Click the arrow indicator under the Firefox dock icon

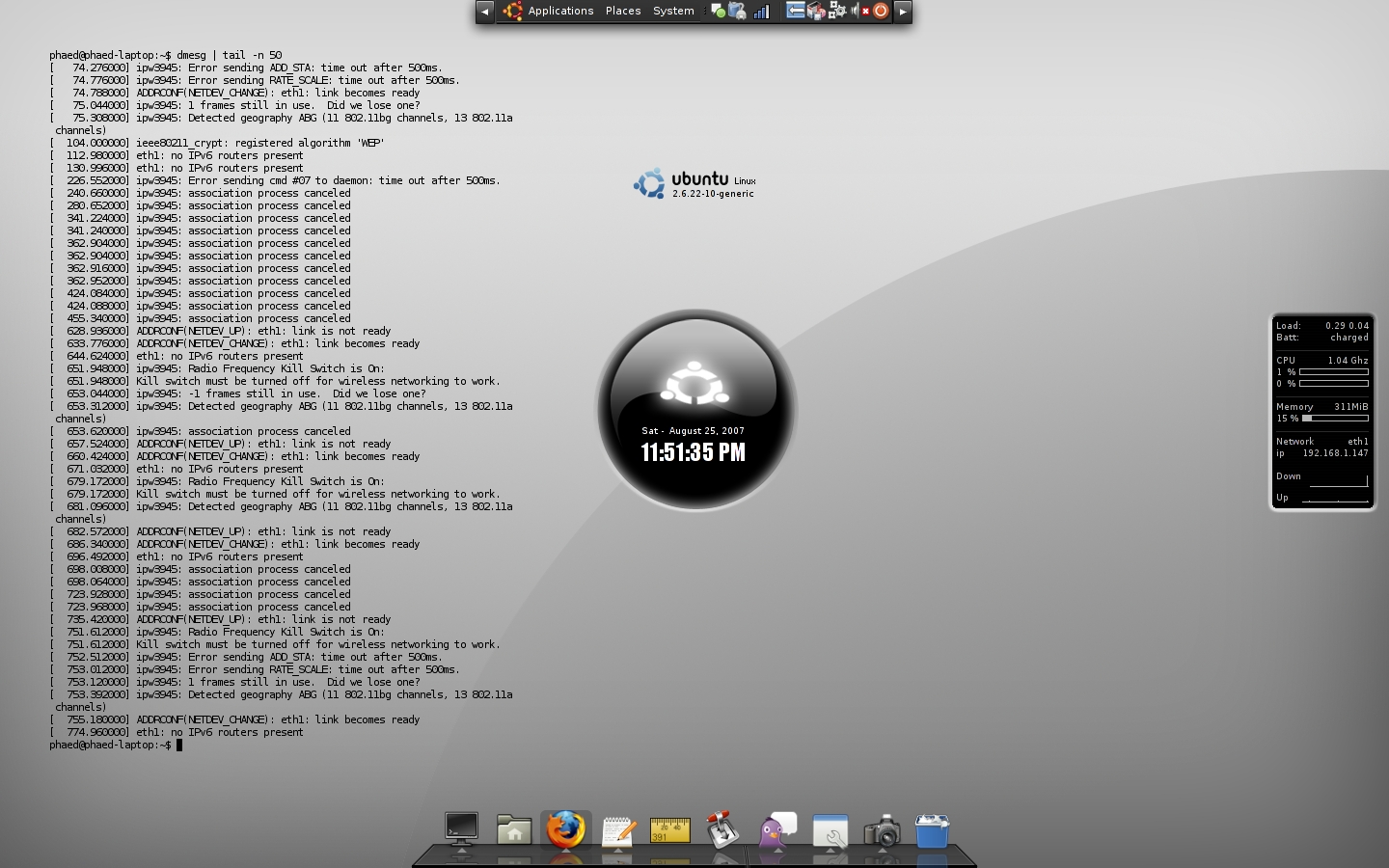[x=565, y=850]
